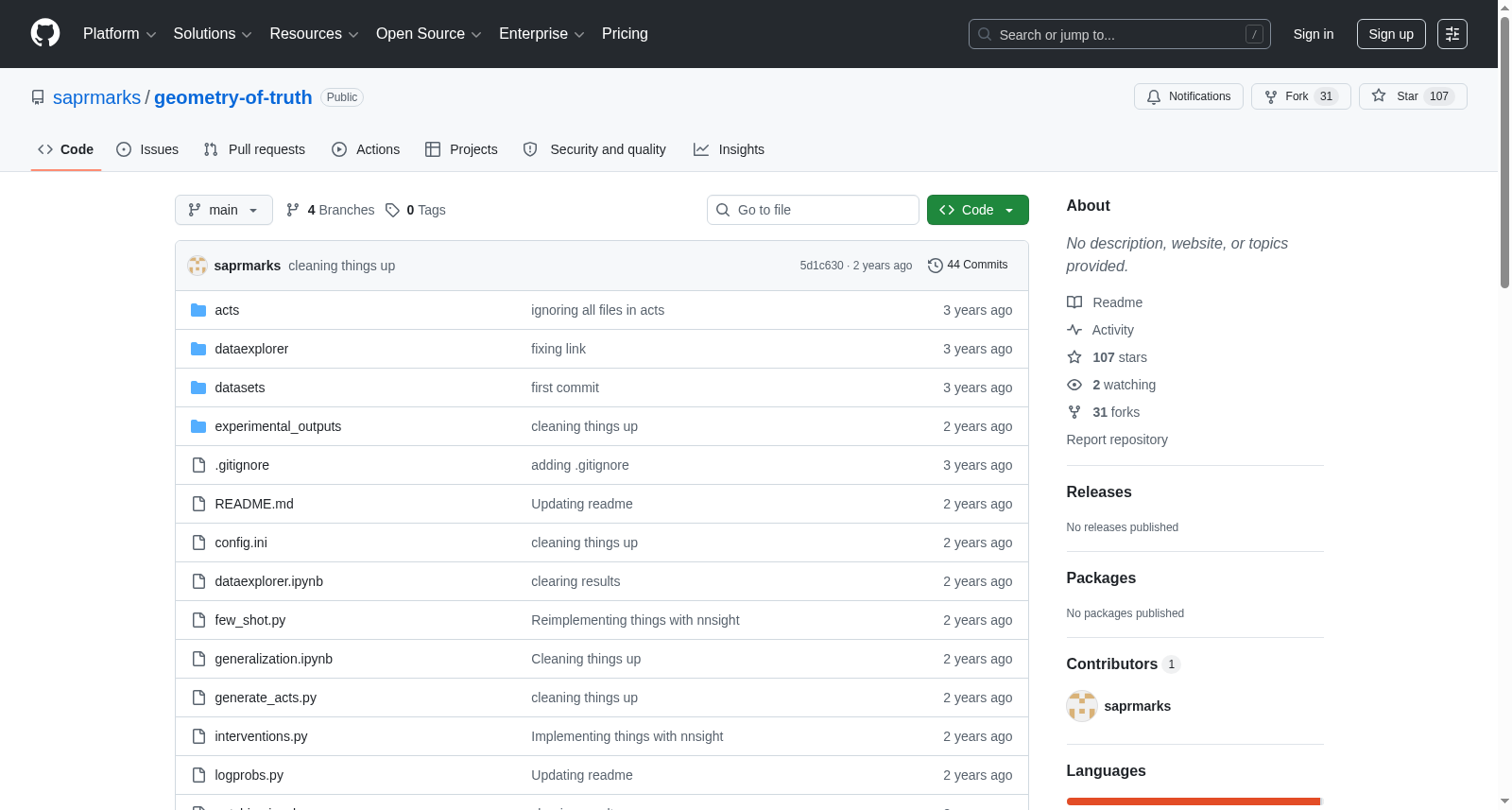Open the command palette icon button

coord(1452,34)
